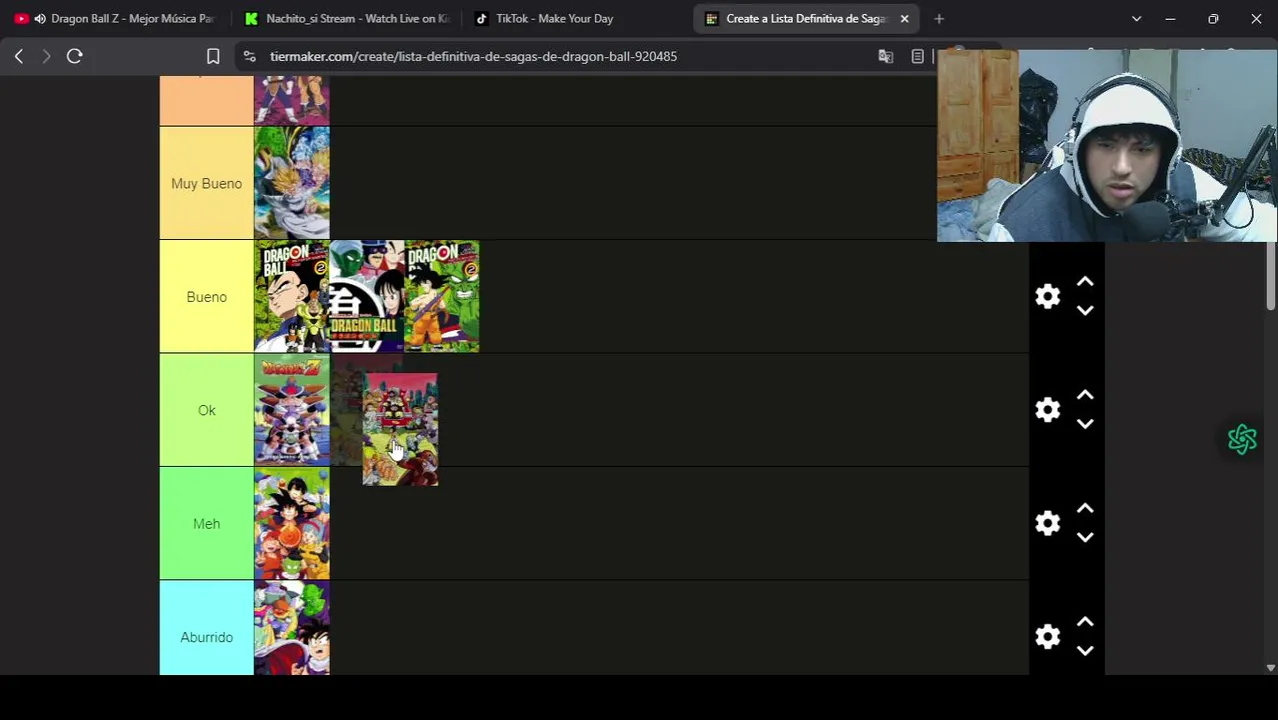Move Ok tier row down

tap(1085, 424)
